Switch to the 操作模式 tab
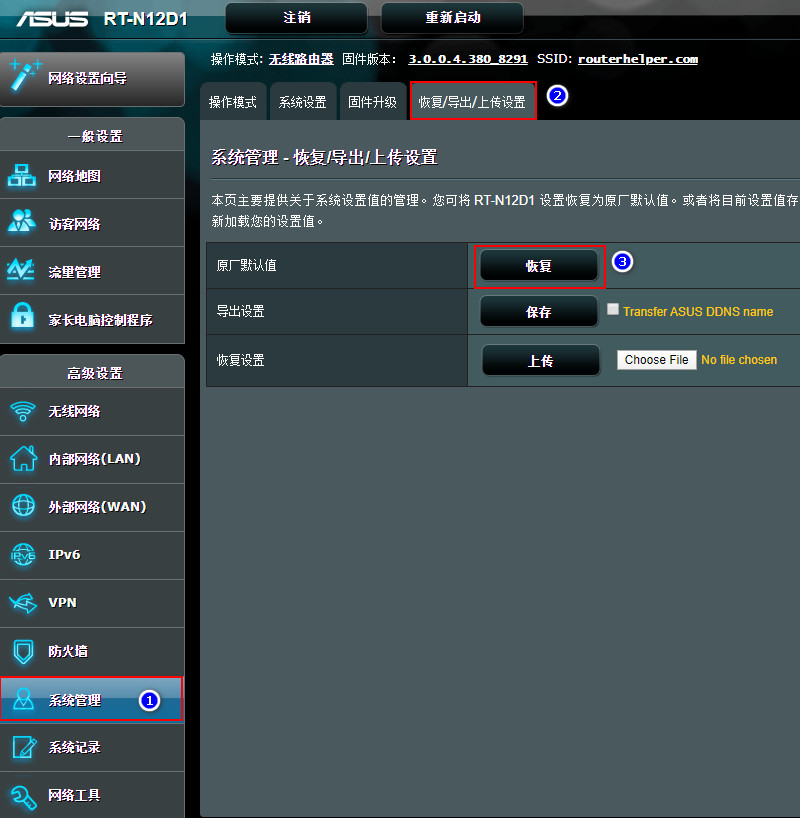This screenshot has height=818, width=800. click(x=233, y=102)
